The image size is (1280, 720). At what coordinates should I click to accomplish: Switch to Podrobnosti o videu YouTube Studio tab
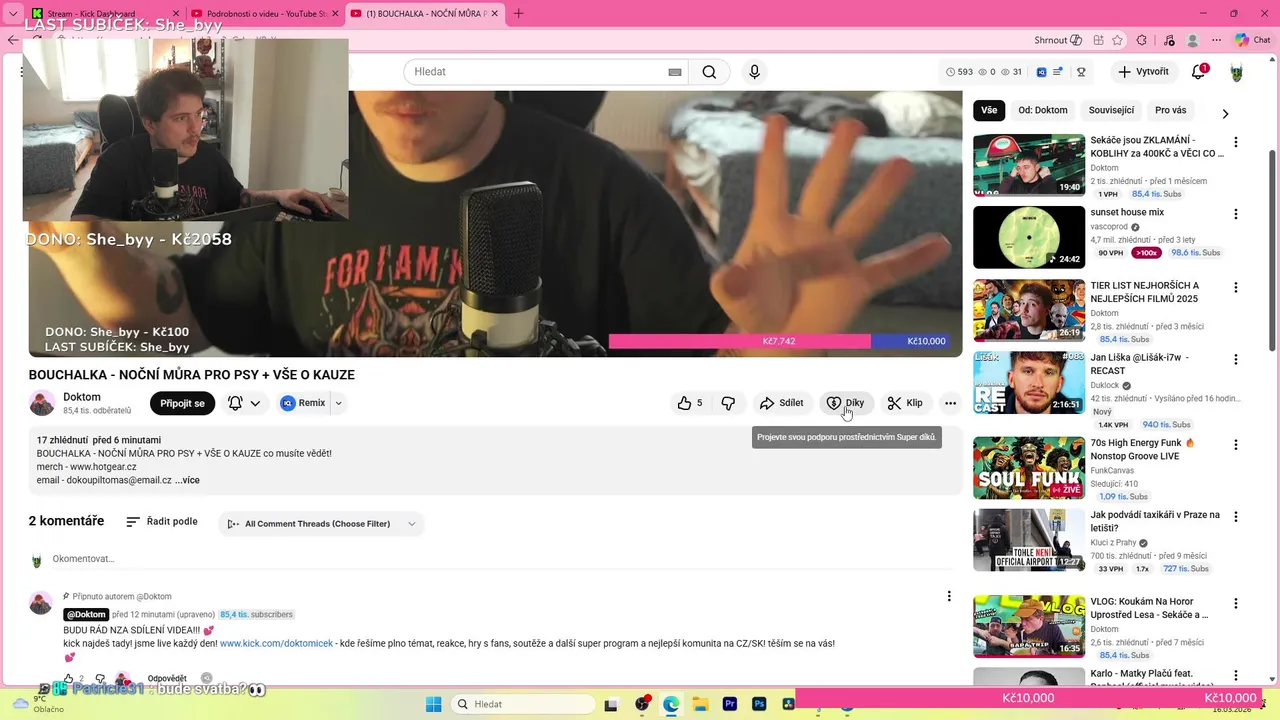tap(265, 14)
